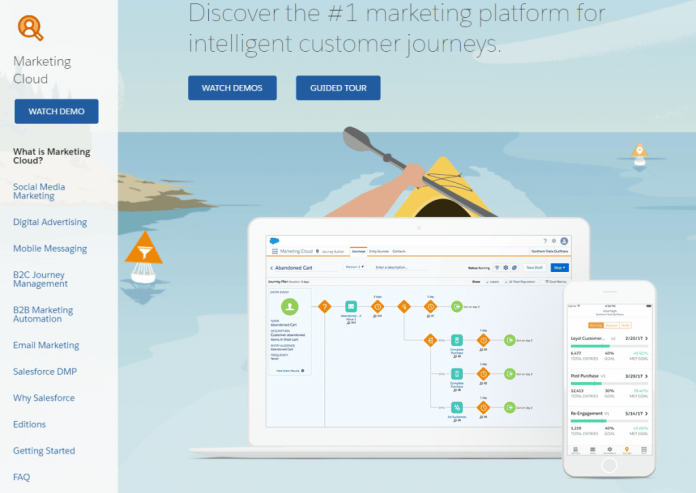This screenshot has width=696, height=493.
Task: Open the Version dropdown next to Abandoned Cart
Action: pyautogui.click(x=354, y=267)
